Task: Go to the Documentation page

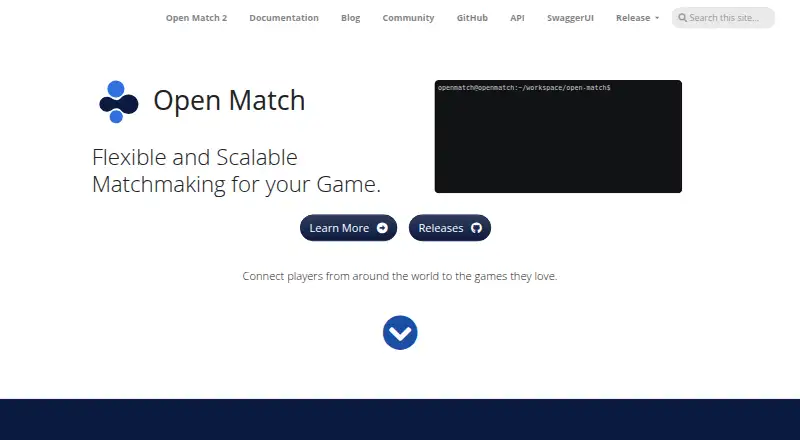Action: [284, 18]
